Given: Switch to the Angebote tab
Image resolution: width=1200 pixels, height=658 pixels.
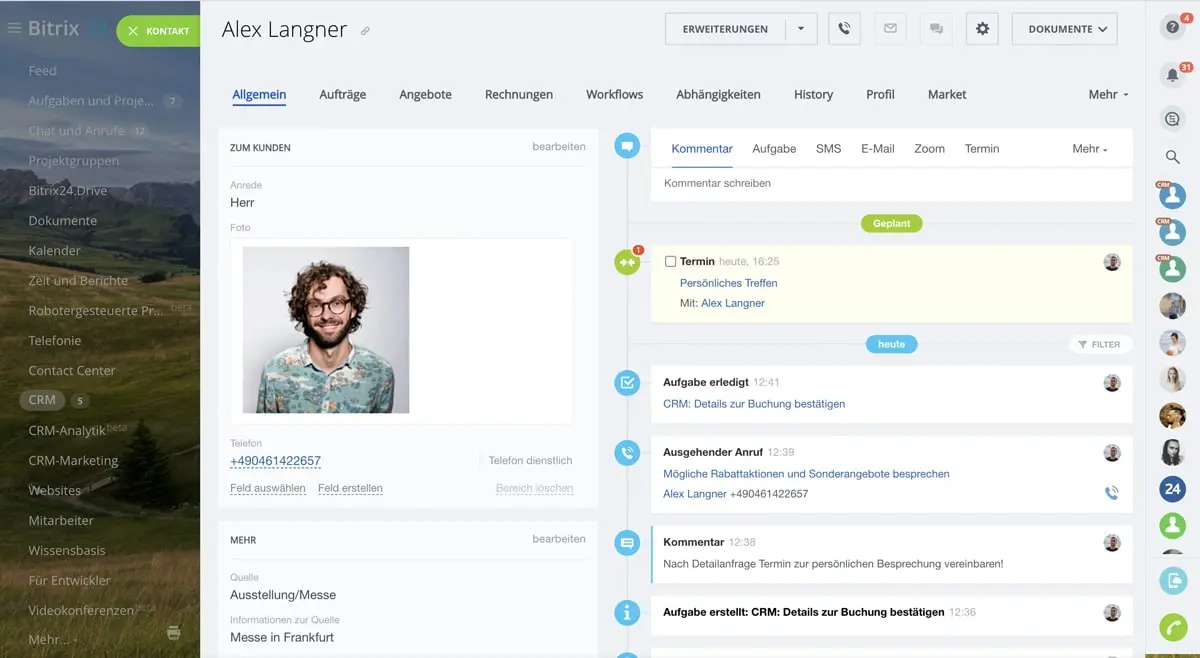Looking at the screenshot, I should click(425, 94).
